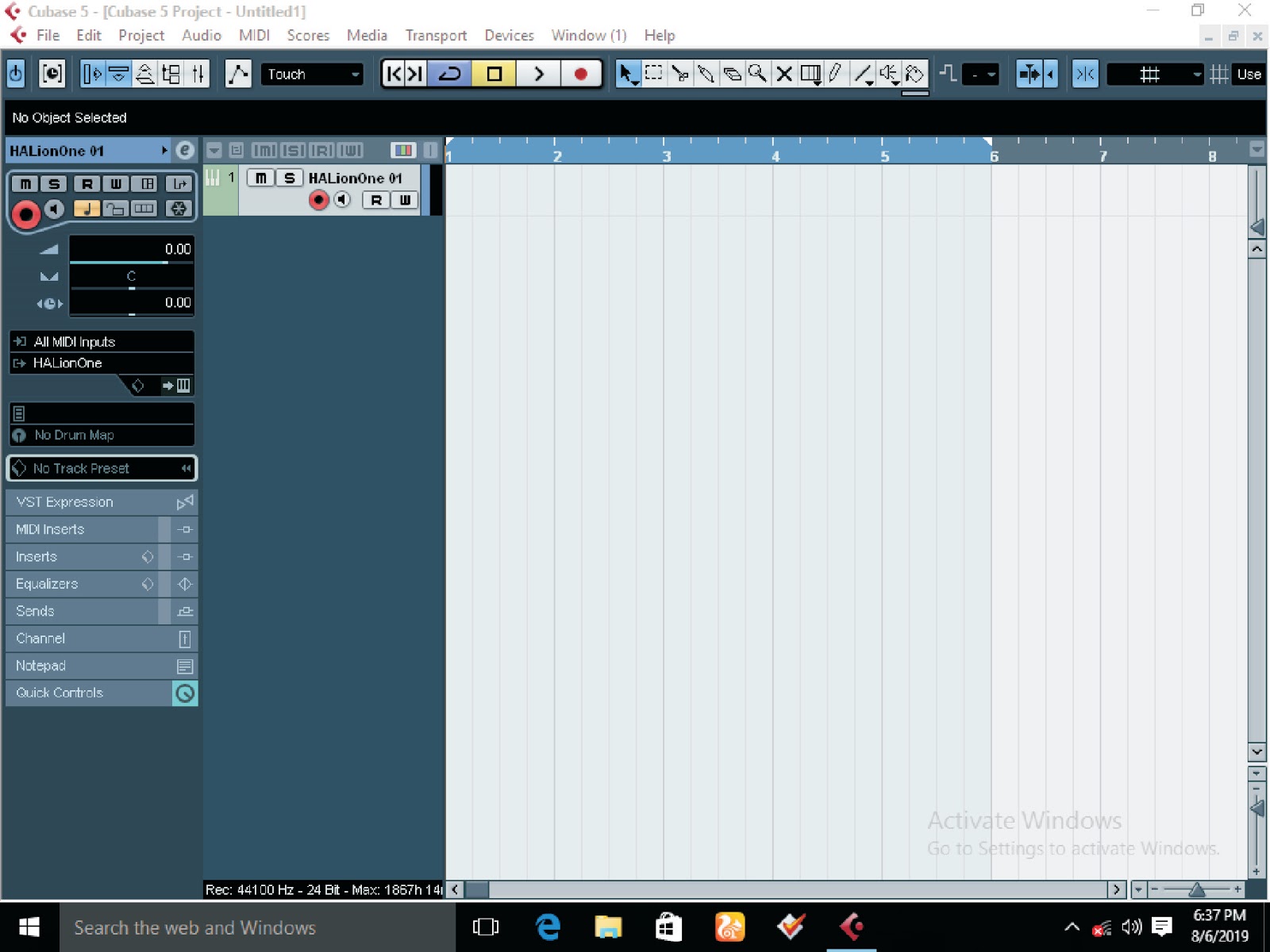Click the horizontal zoom slider
This screenshot has width=1270, height=952.
click(x=1196, y=889)
